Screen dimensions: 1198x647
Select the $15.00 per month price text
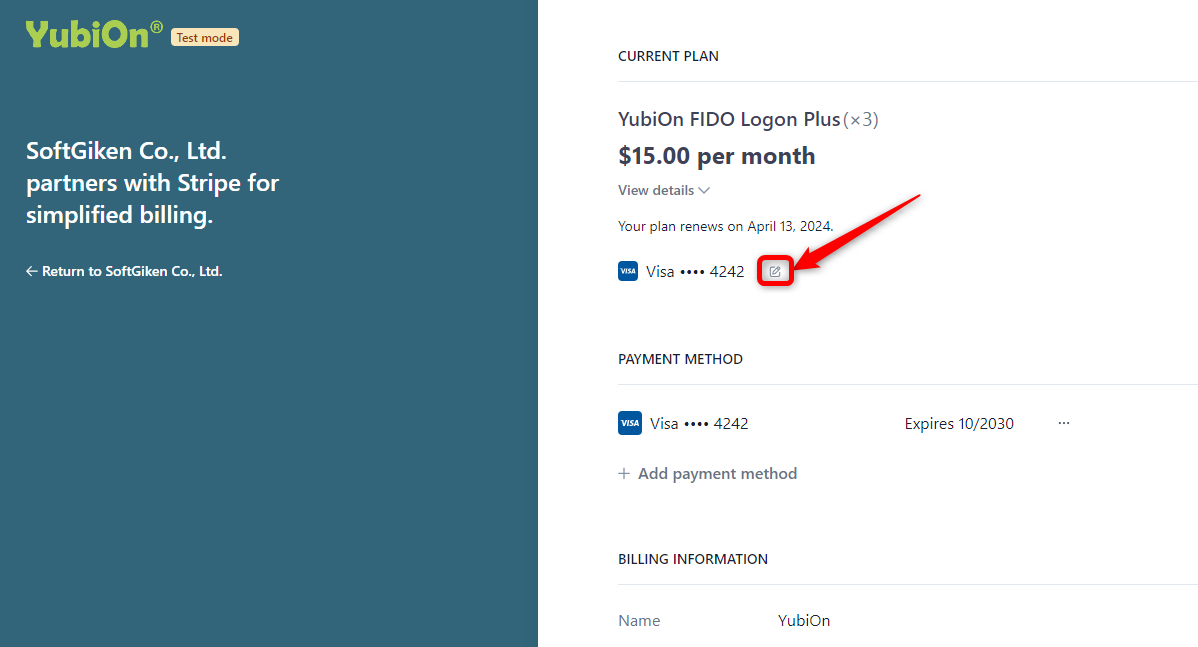(x=717, y=156)
